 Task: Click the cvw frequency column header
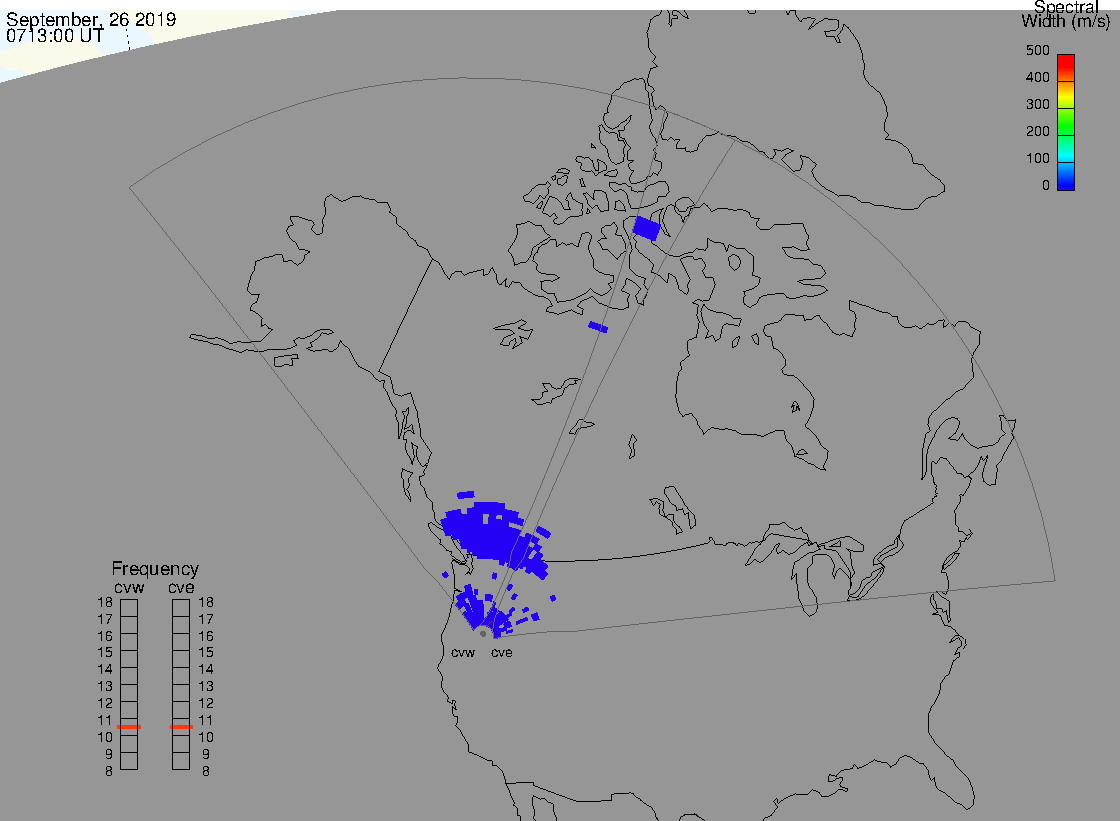point(129,588)
